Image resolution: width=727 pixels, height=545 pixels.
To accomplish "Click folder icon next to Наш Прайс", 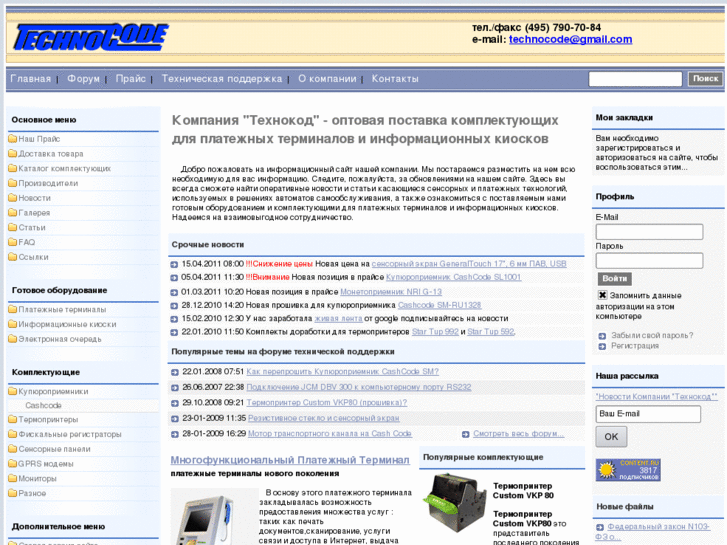I will click(13, 139).
